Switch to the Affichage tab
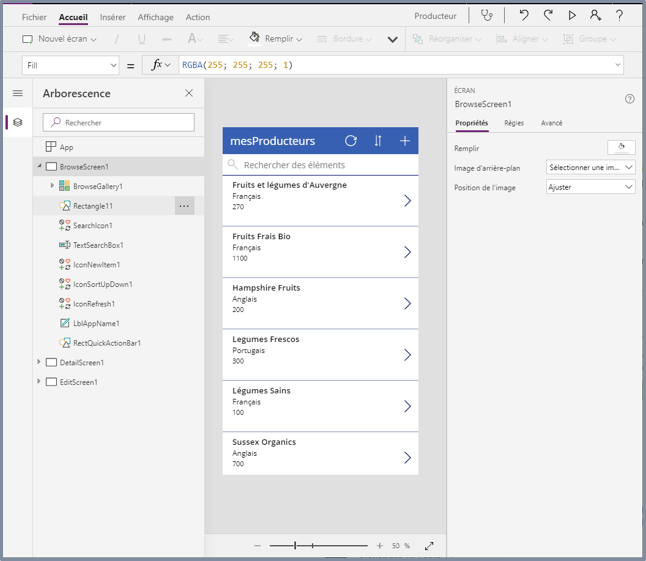Image resolution: width=646 pixels, height=561 pixels. coord(155,17)
